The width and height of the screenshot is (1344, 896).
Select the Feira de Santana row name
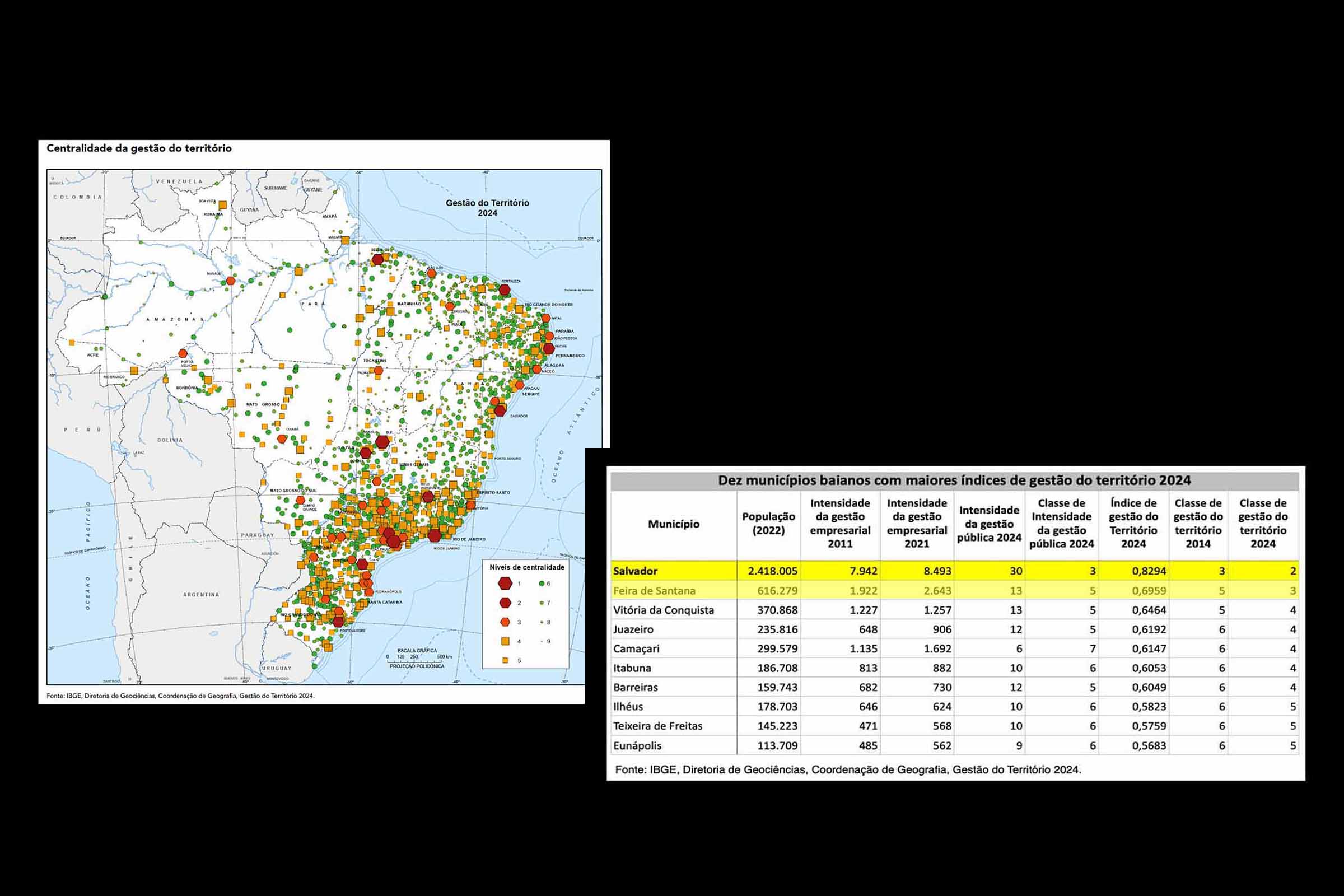pos(654,591)
